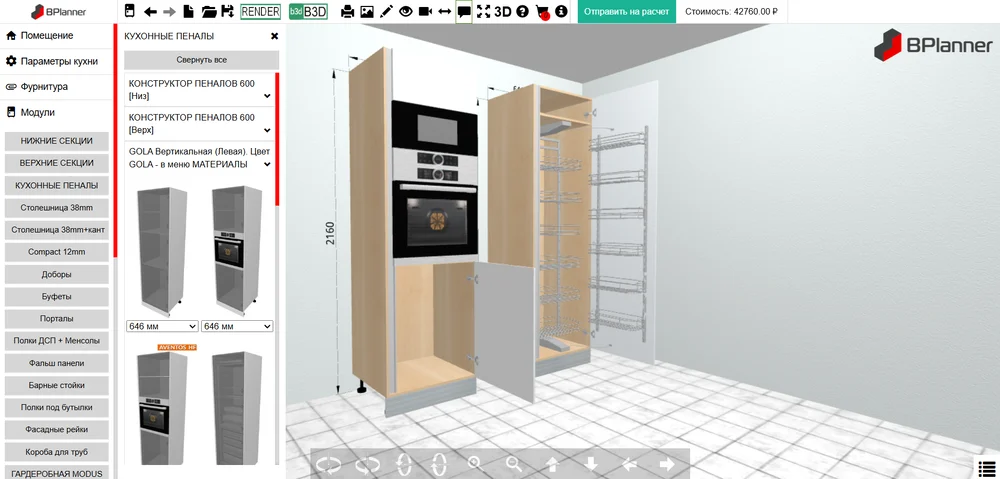Click the print icon
The width and height of the screenshot is (1000, 479).
(348, 12)
